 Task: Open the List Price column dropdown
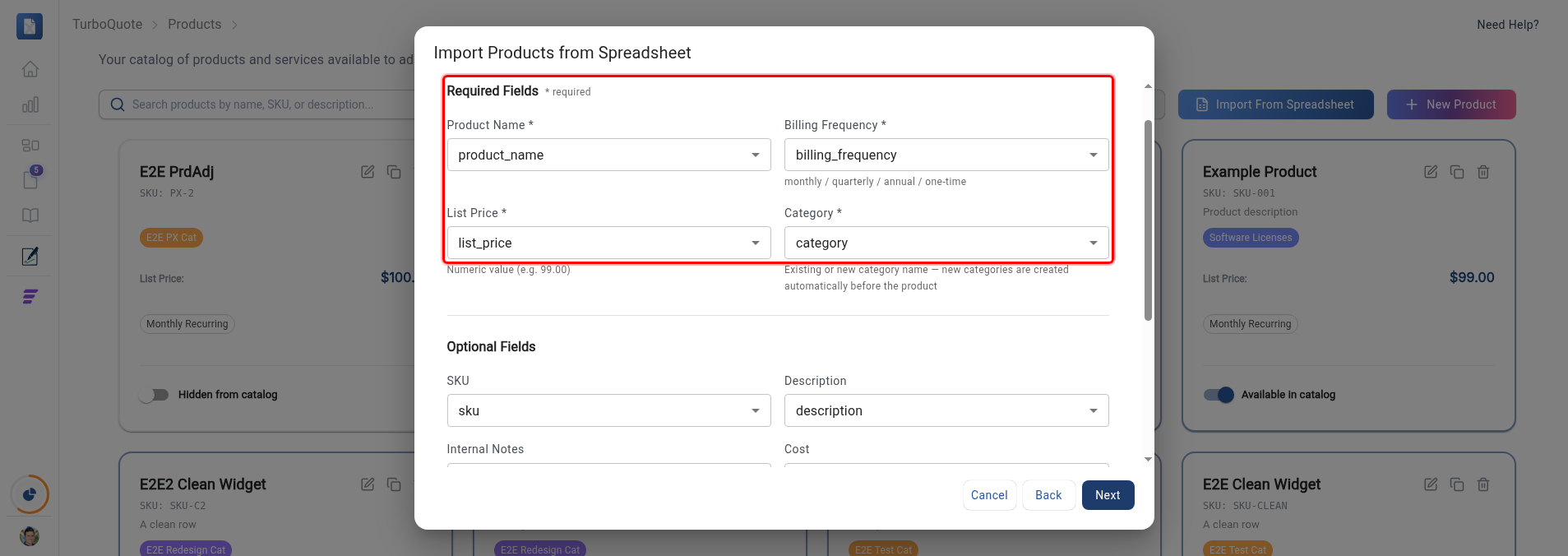608,243
